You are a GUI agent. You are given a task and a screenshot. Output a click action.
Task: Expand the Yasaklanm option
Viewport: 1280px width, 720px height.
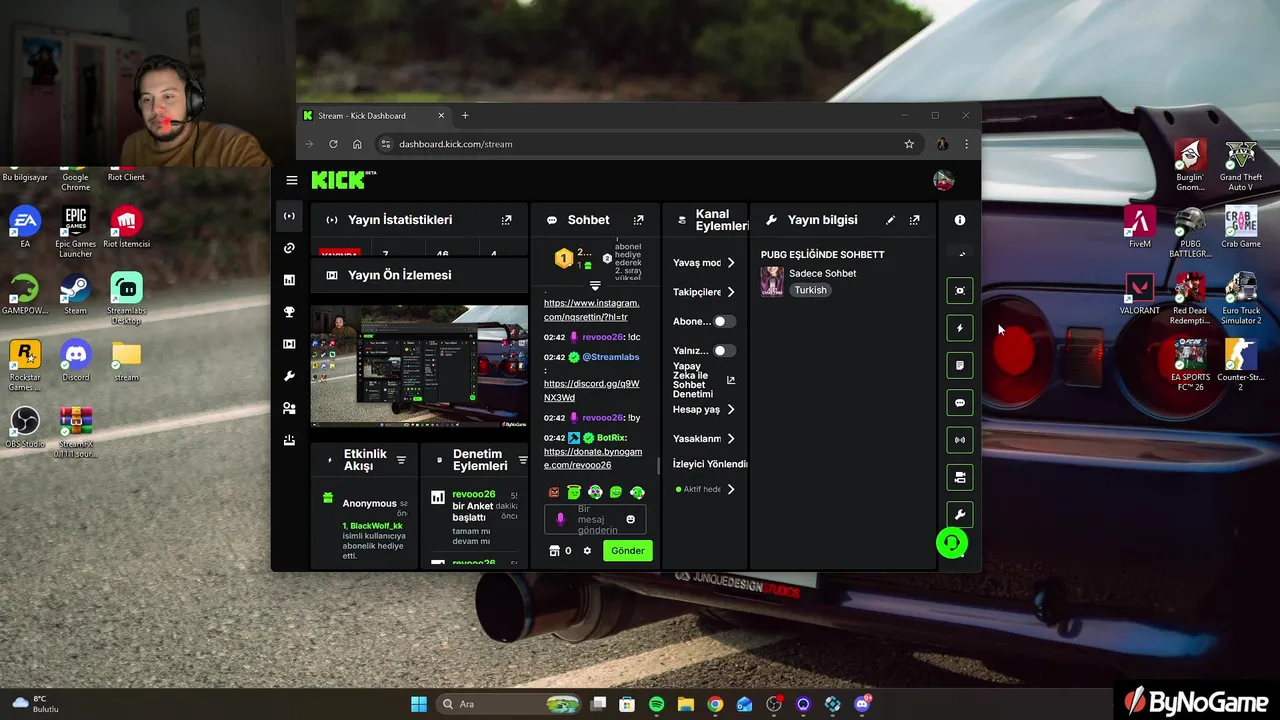click(731, 438)
